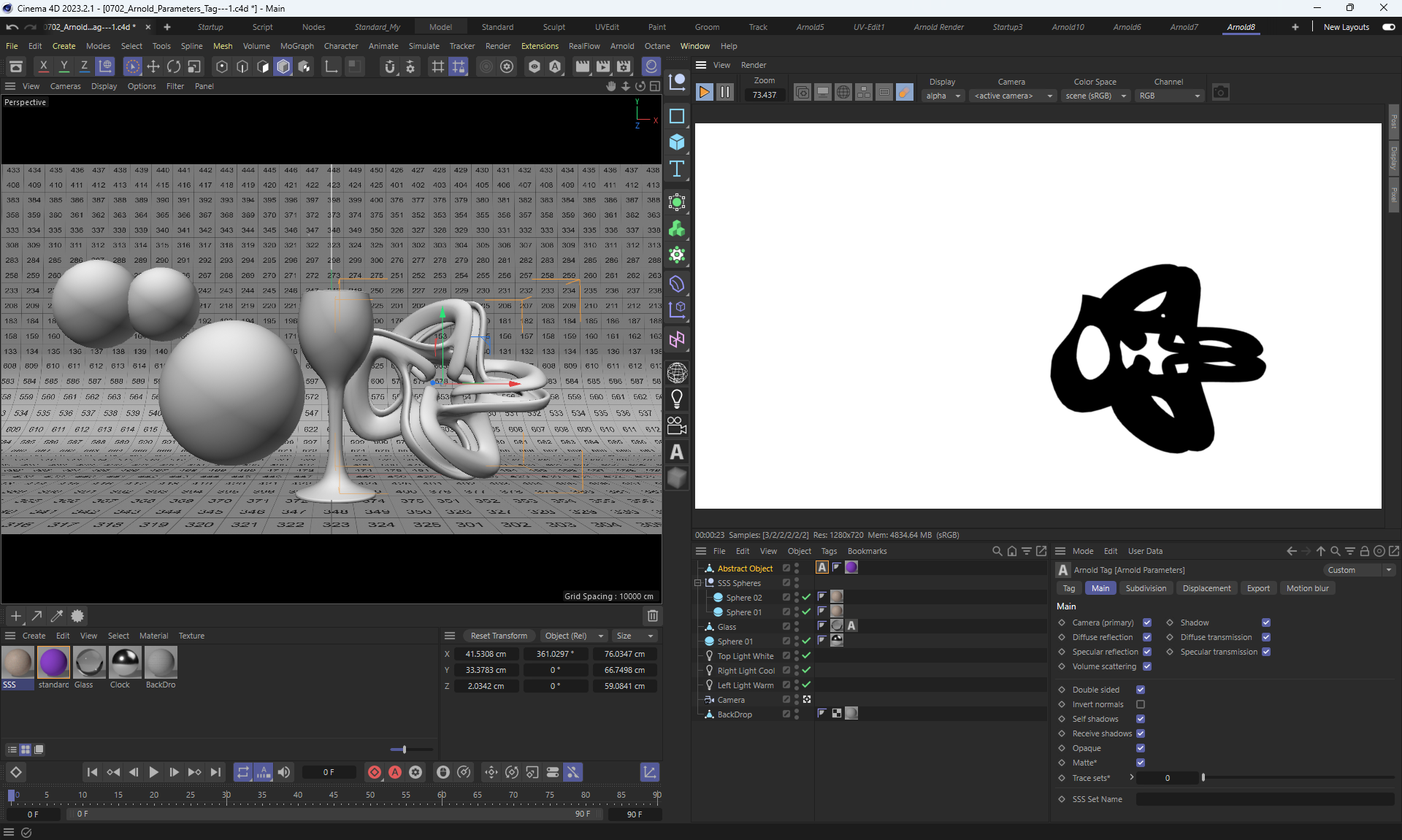Start the Arnold IPR render play button
The image size is (1402, 840).
705,92
